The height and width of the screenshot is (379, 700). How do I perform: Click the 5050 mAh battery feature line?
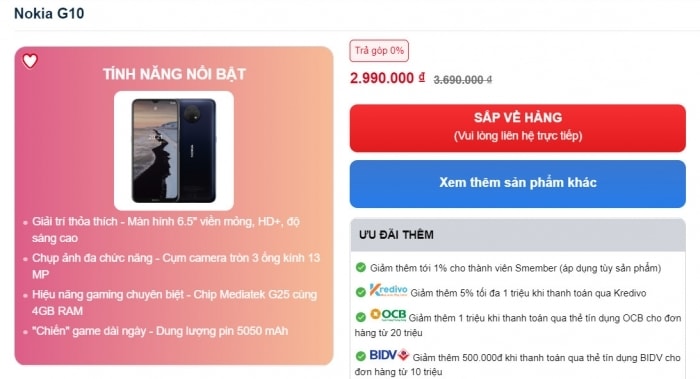(160, 331)
